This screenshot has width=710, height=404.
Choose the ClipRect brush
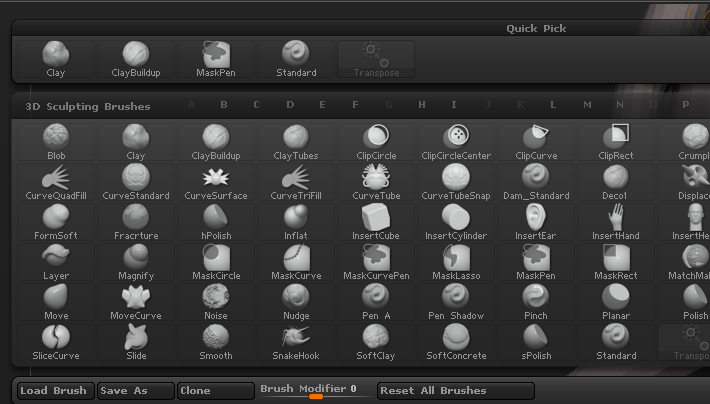coord(616,142)
